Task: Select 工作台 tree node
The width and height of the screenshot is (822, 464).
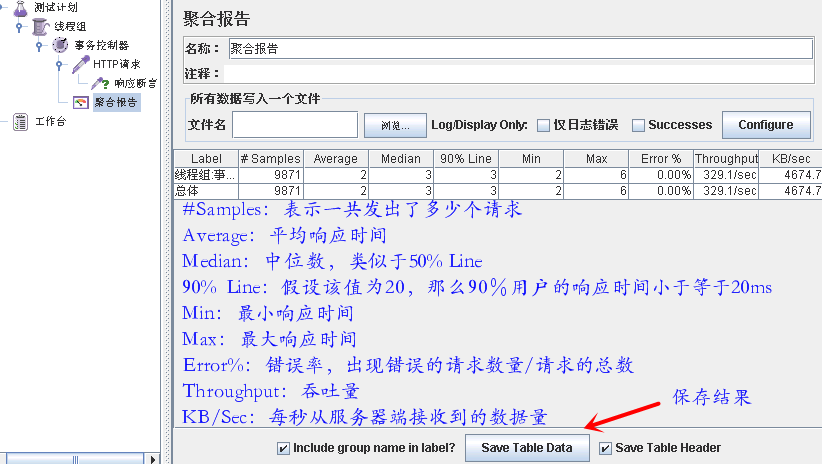Action: (x=51, y=122)
